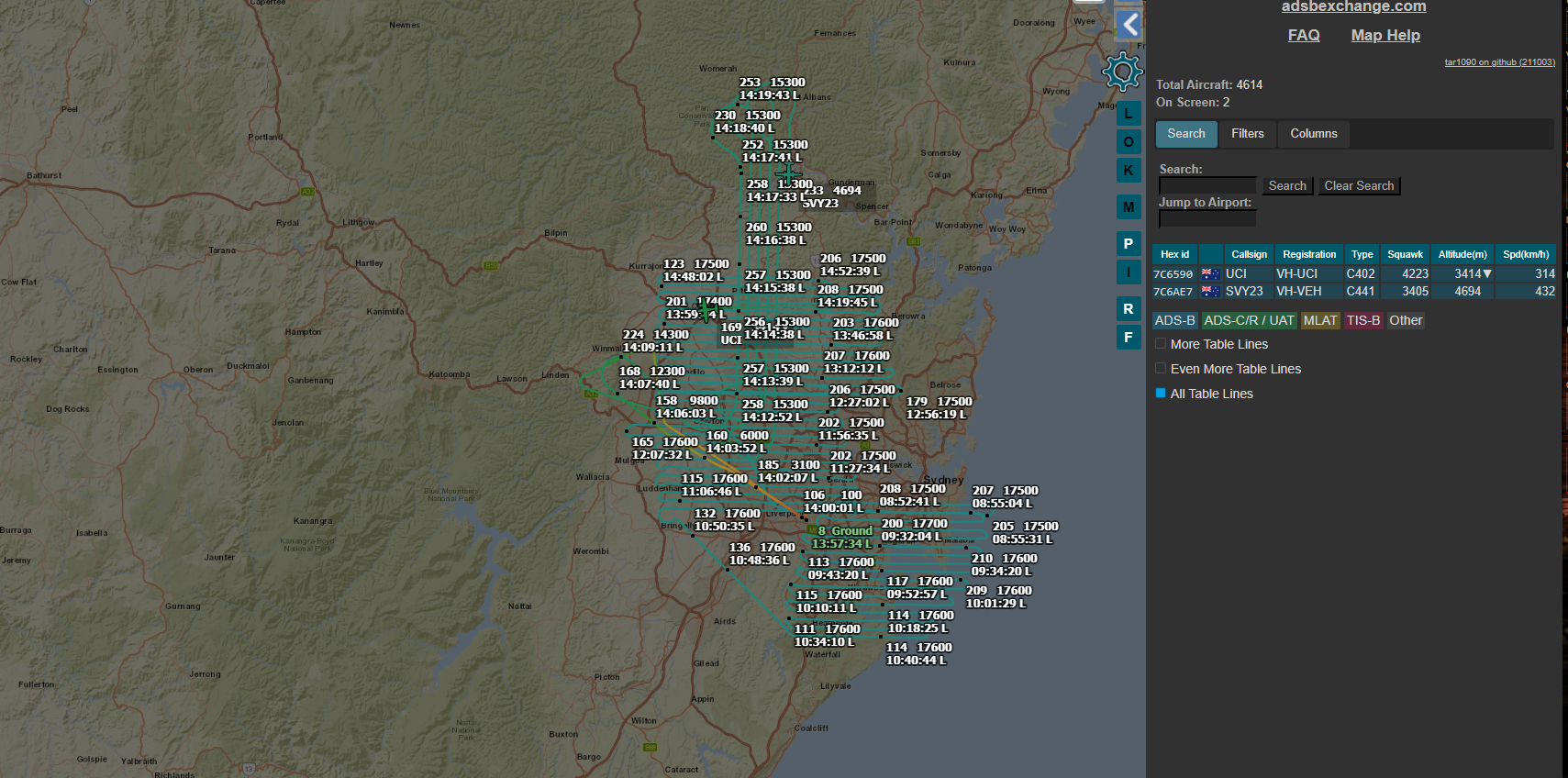This screenshot has height=778, width=1568.
Task: Click the ADS-C/R / UAT legend label
Action: (1249, 321)
